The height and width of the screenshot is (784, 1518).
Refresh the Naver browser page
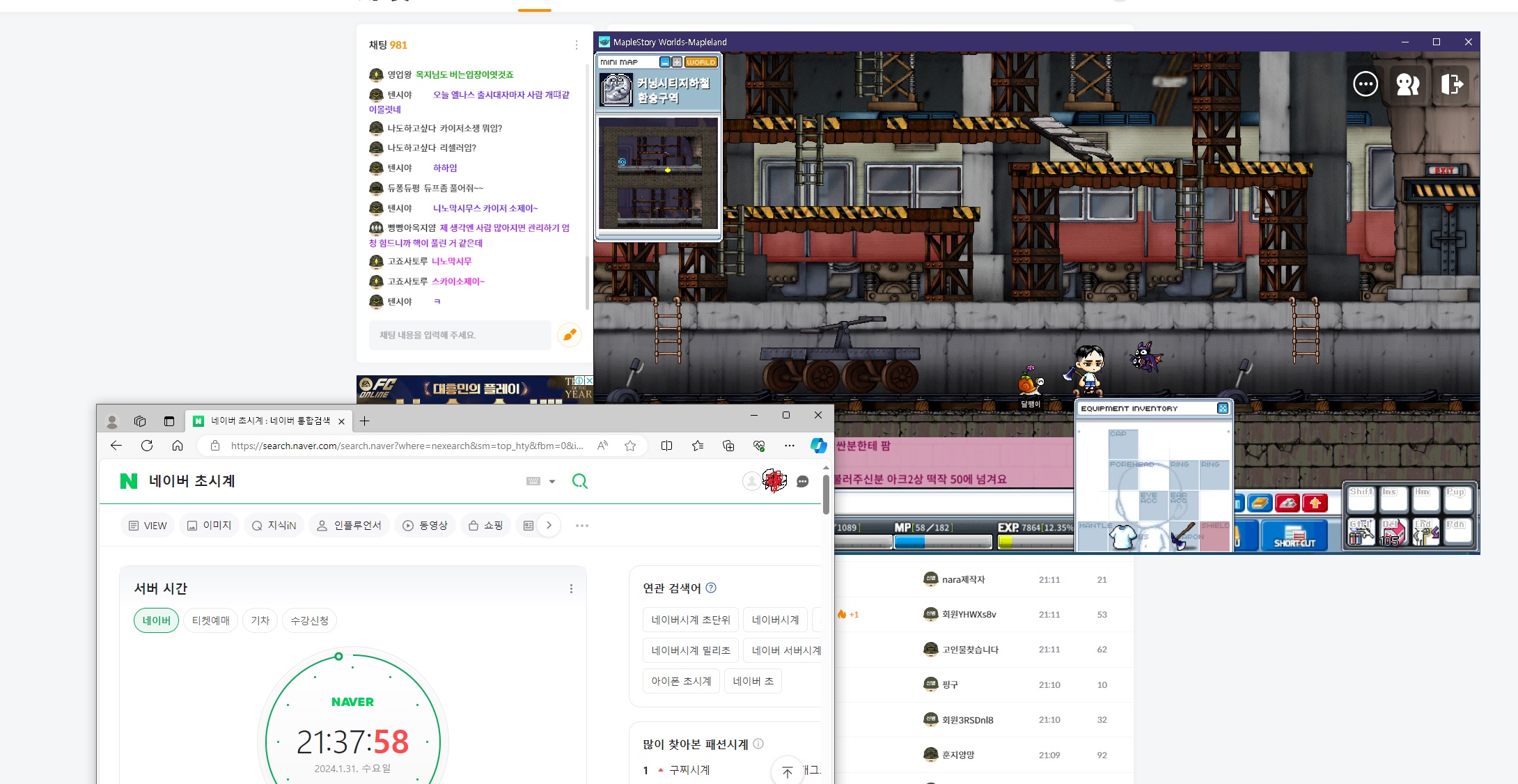coord(147,446)
